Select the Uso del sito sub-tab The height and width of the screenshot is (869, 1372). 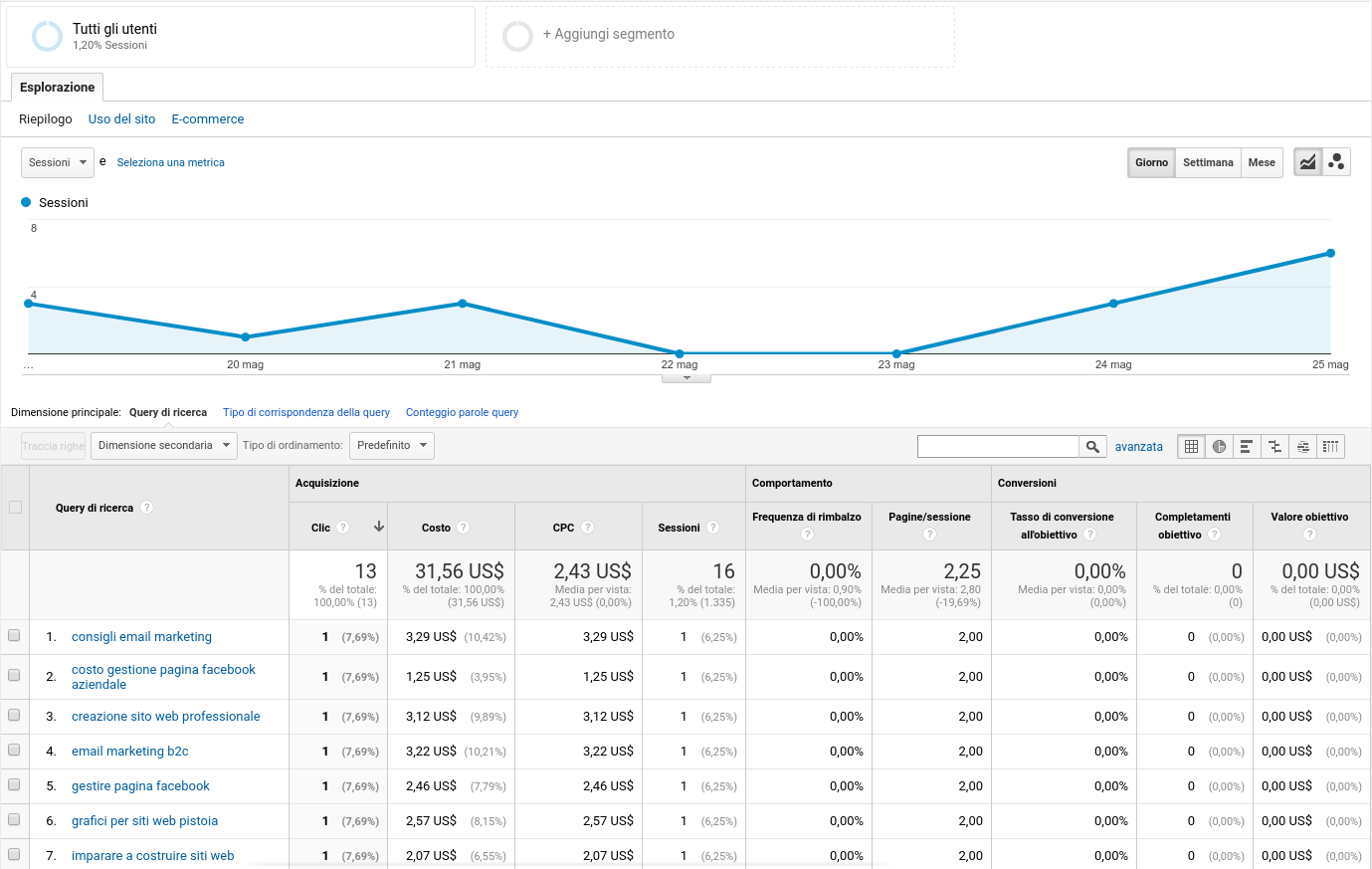pos(122,118)
